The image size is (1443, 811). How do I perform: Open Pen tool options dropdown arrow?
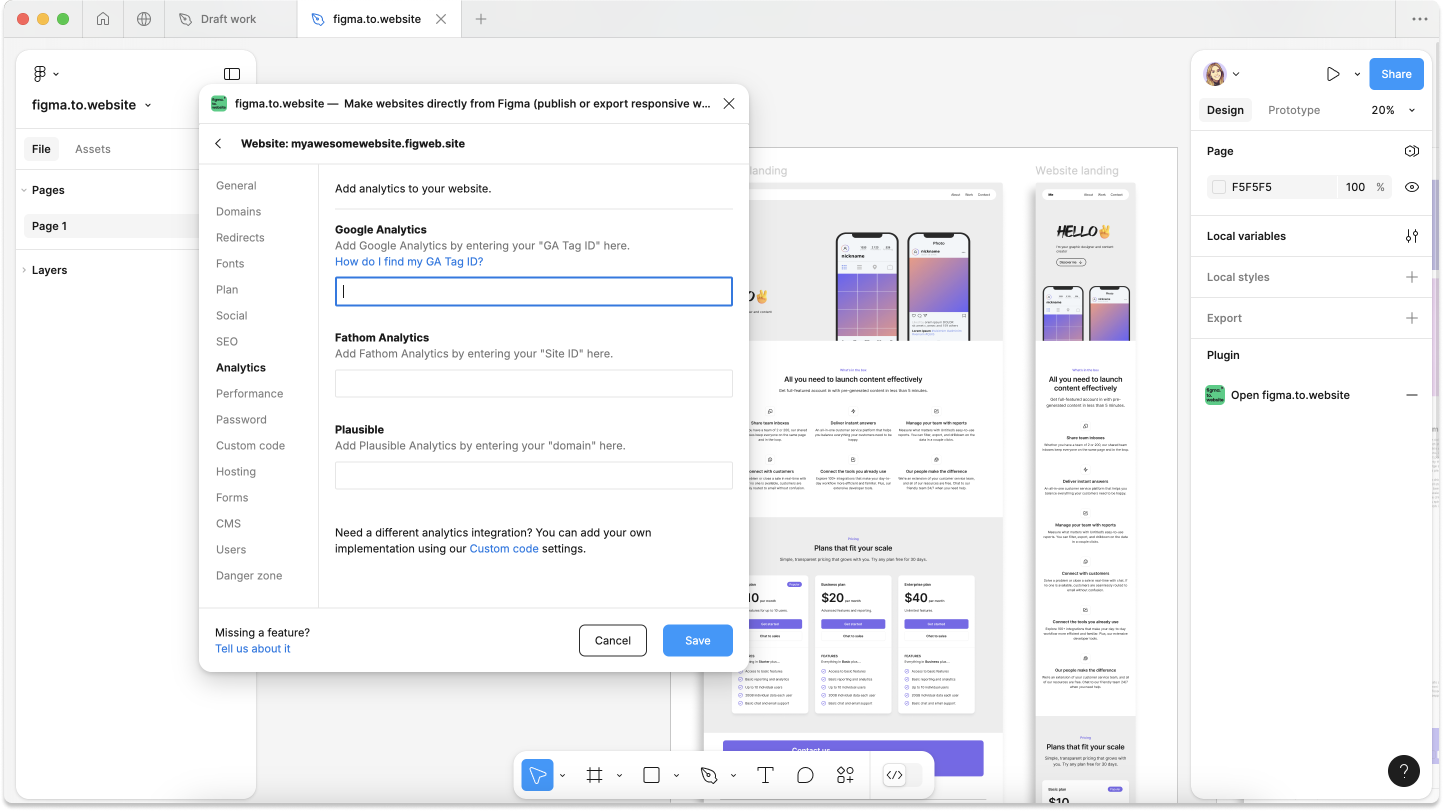[733, 775]
